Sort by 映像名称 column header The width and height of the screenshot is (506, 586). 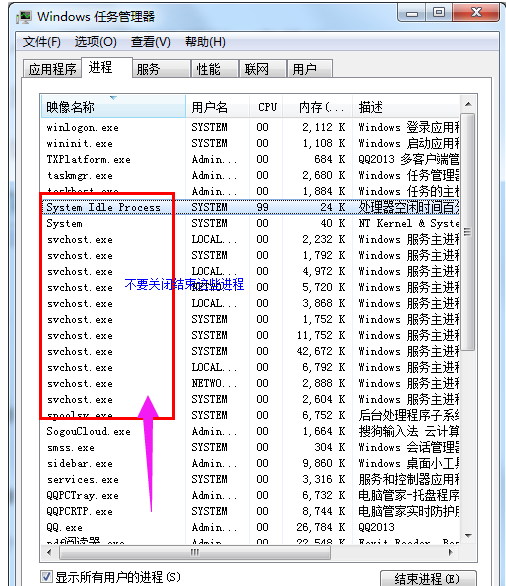pyautogui.click(x=113, y=107)
